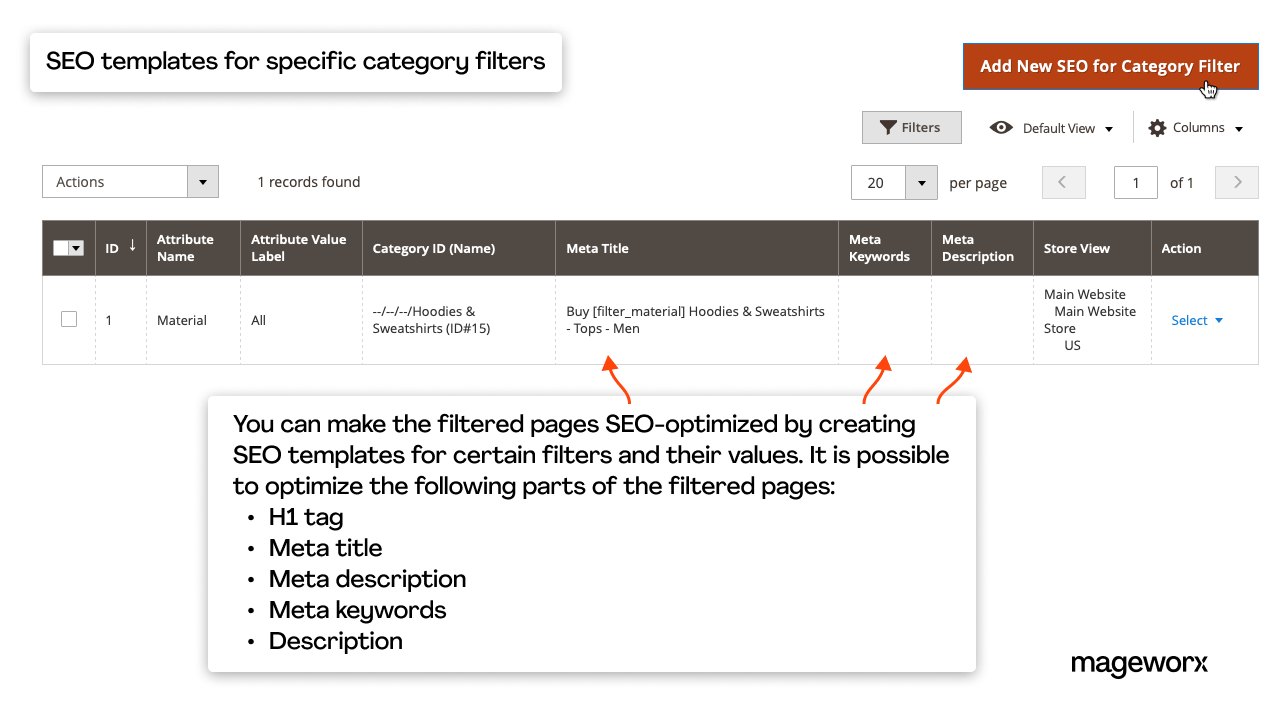Viewport: 1288px width, 728px height.
Task: Sort the grid by the ID sort arrow
Action: (x=133, y=247)
